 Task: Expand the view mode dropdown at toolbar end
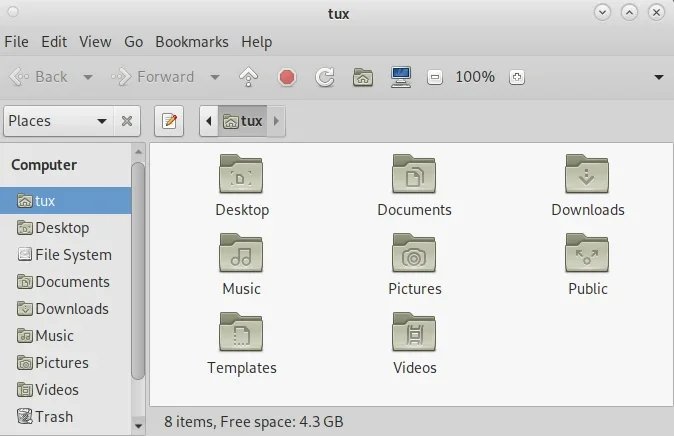[x=658, y=77]
